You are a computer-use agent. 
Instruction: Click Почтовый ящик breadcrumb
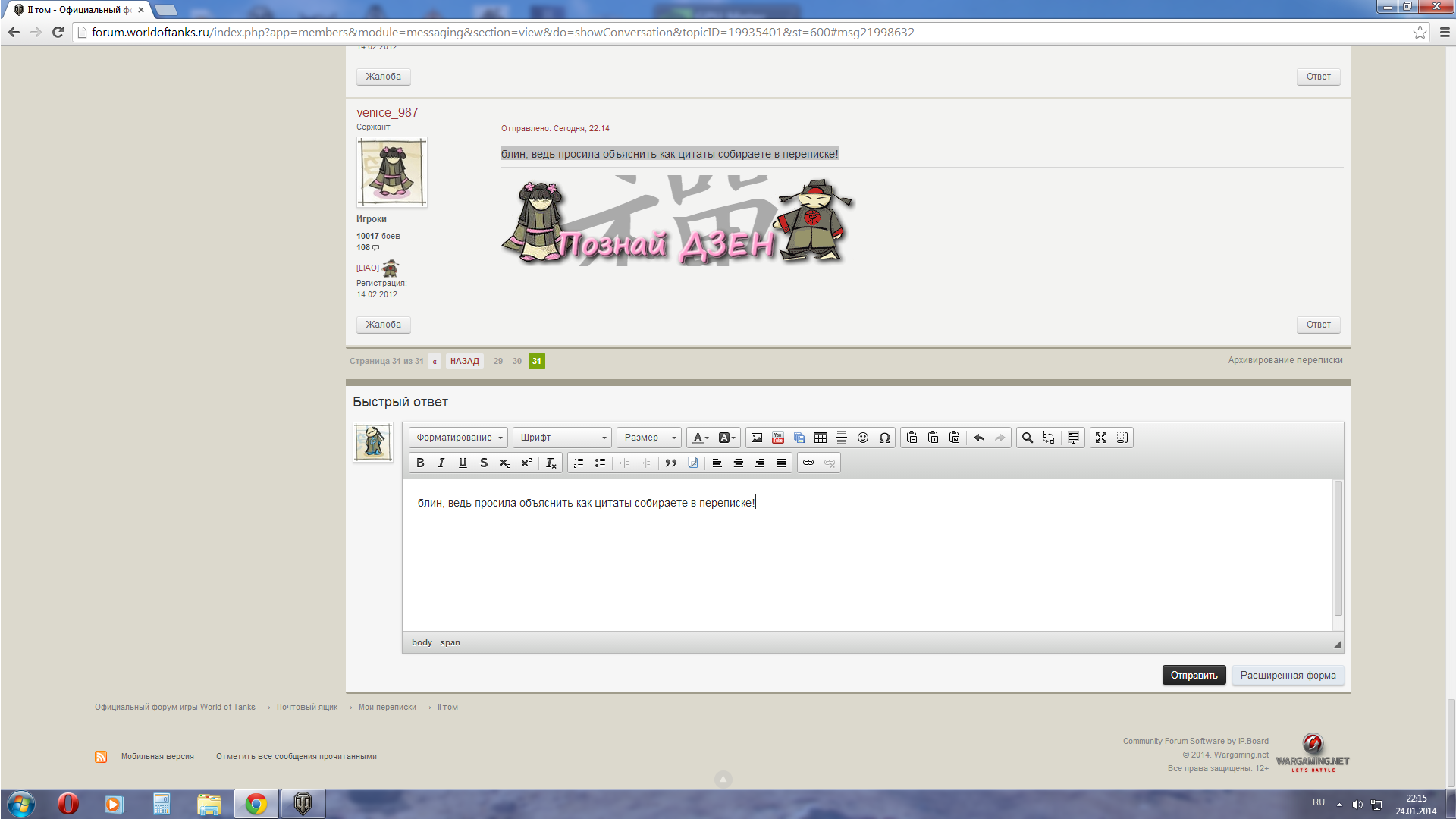[307, 707]
